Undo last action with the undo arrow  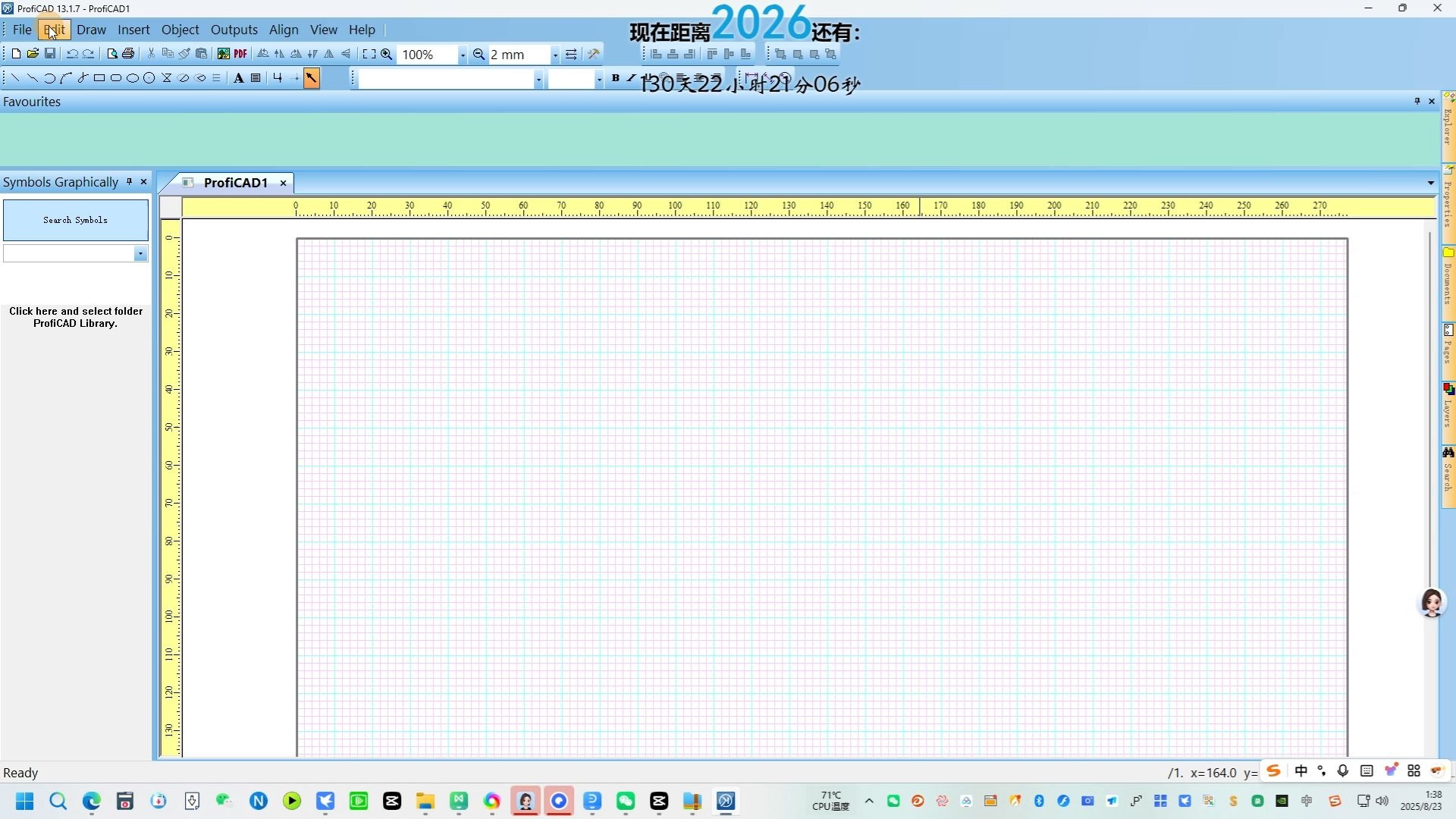tap(72, 54)
